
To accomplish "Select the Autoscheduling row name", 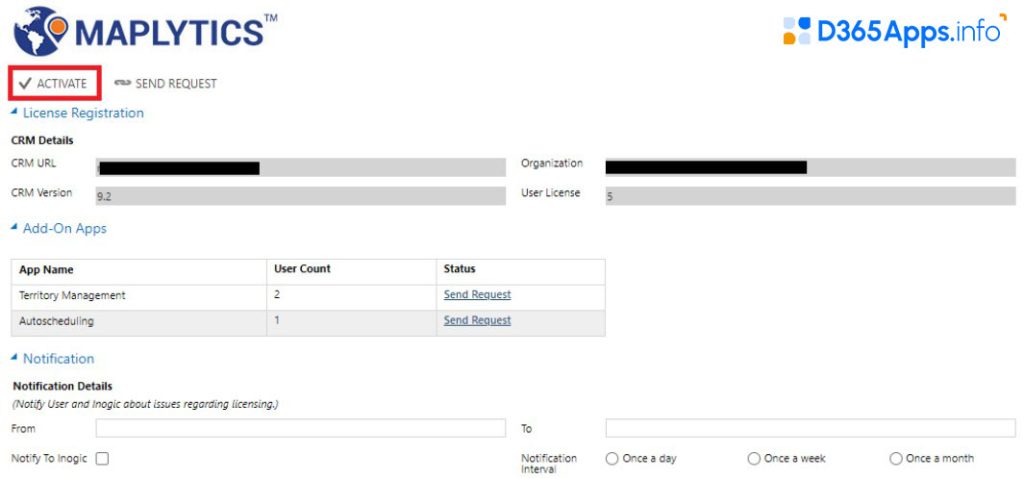I will 56,321.
